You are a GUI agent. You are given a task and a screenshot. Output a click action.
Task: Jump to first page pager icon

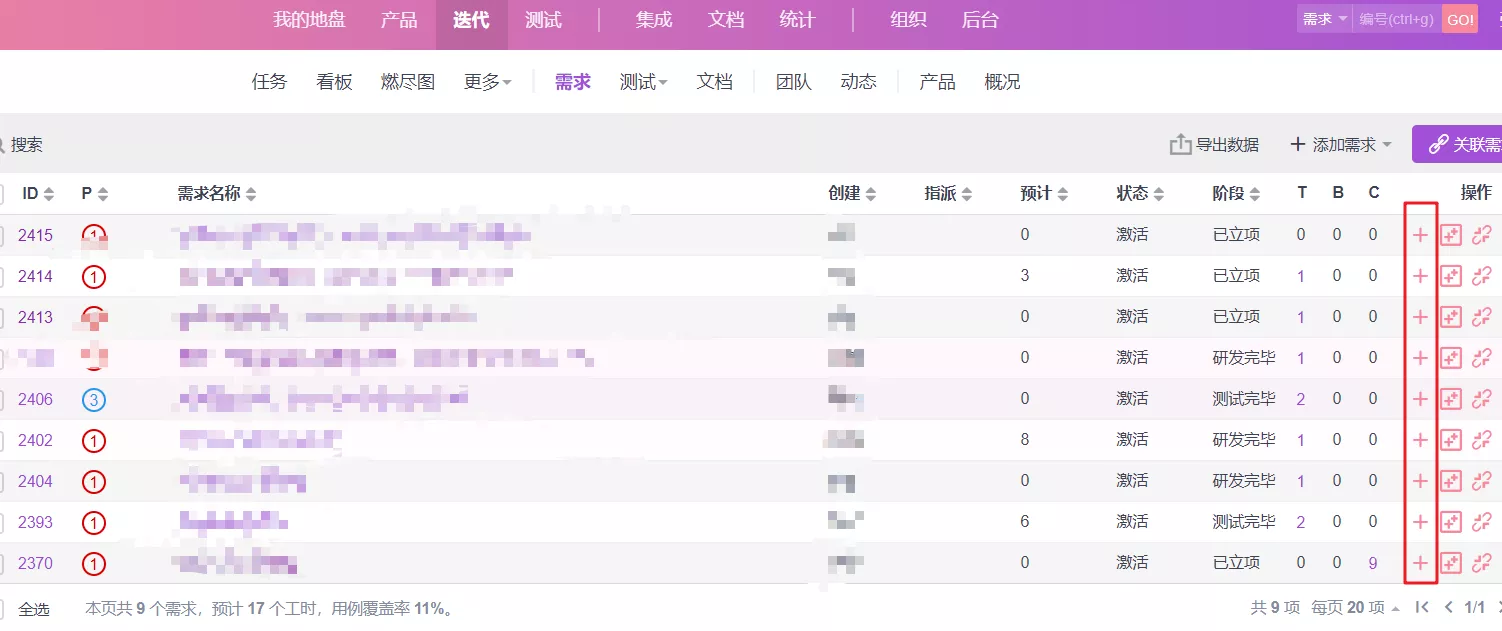point(1422,607)
